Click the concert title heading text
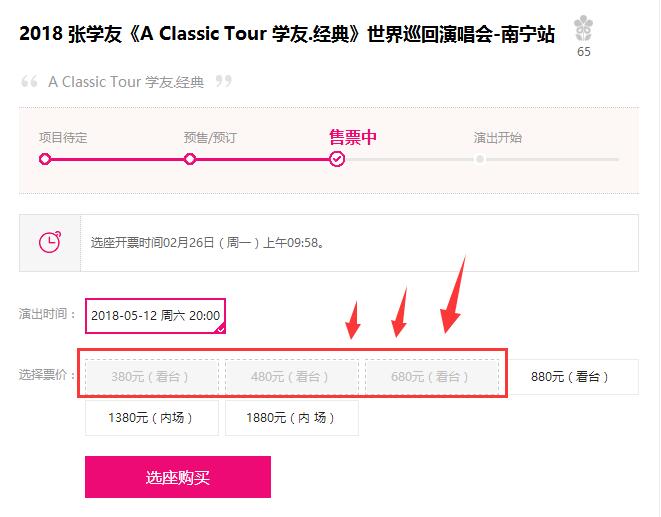 pyautogui.click(x=287, y=34)
